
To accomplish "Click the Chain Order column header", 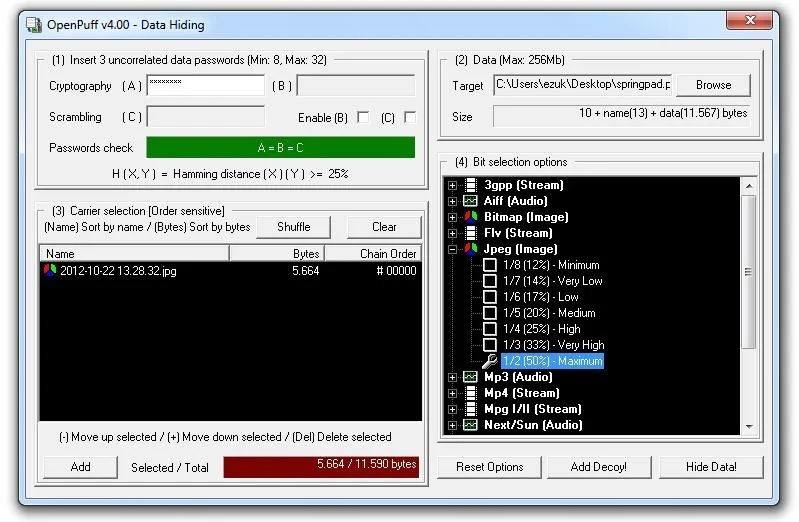I will tap(374, 253).
